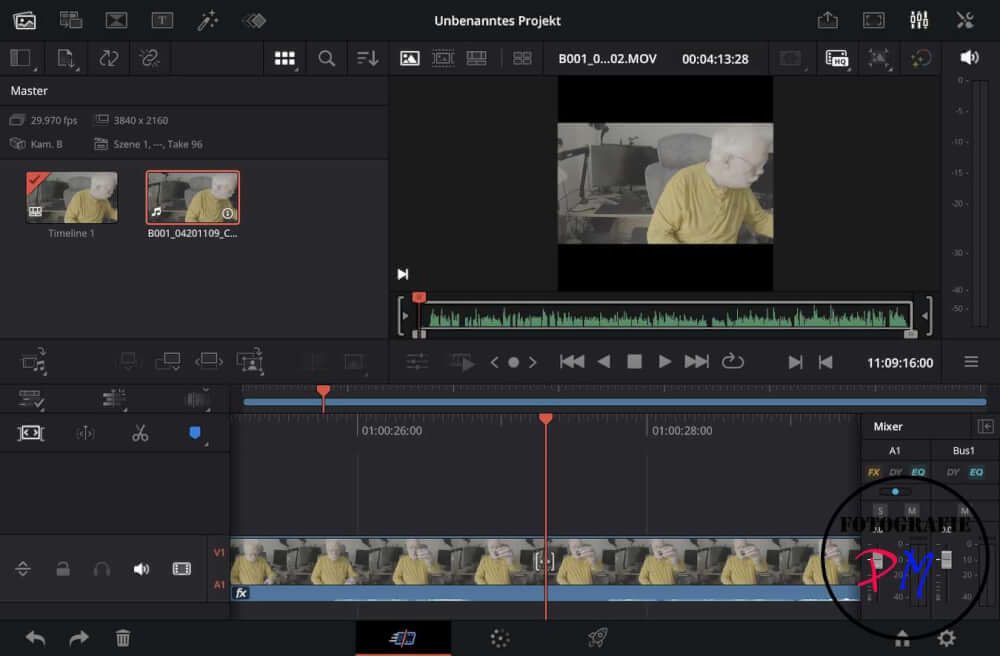The width and height of the screenshot is (1000, 656).
Task: Open Project Settings gear icon
Action: 946,638
